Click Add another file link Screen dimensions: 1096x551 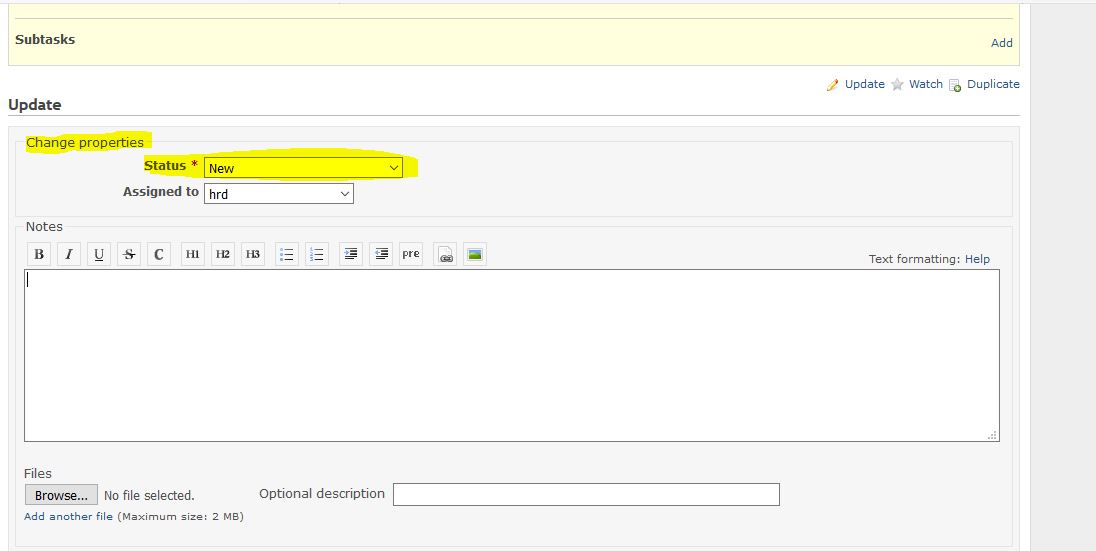point(68,517)
